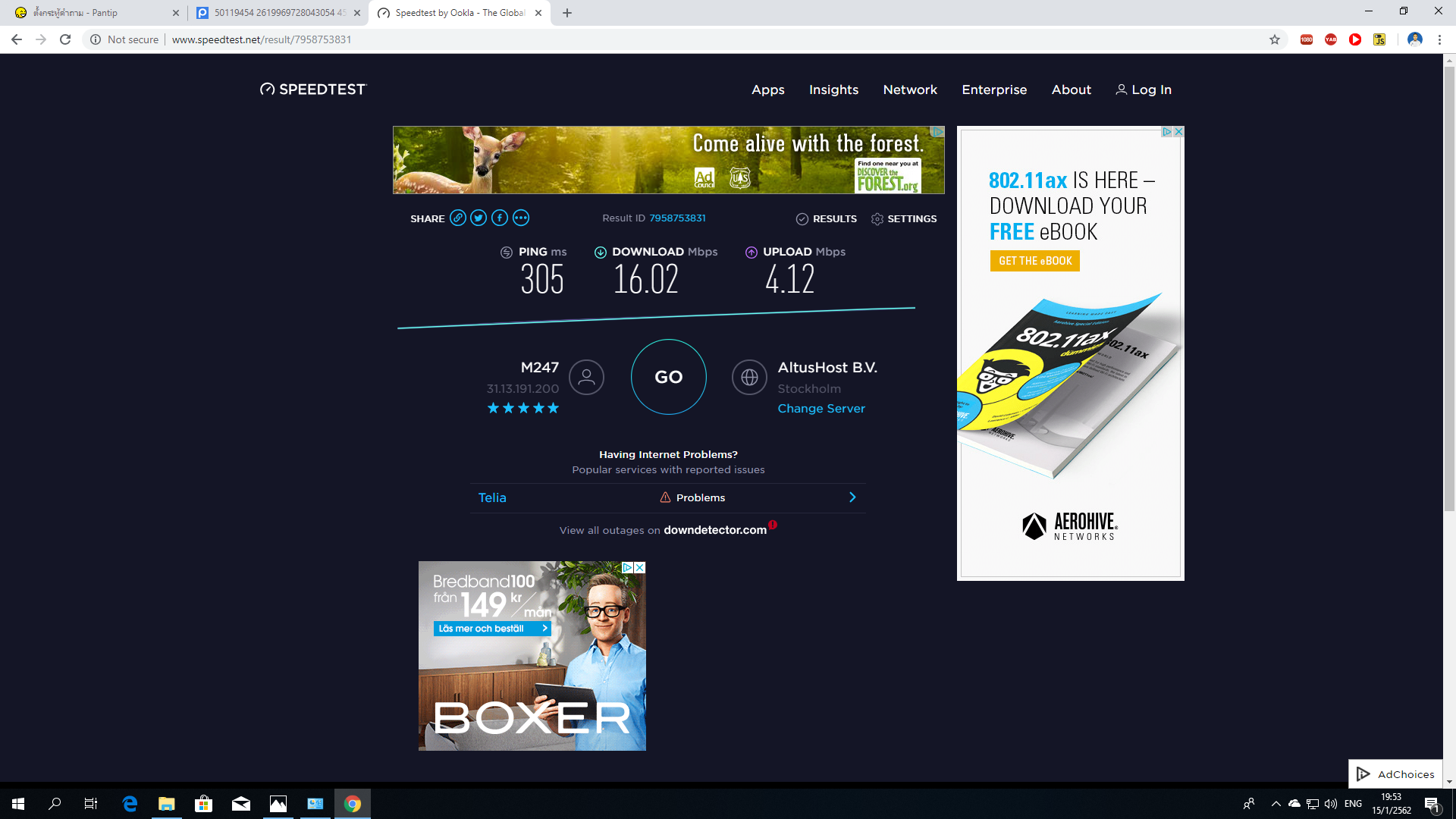
Task: Open the Telia Problems row
Action: point(667,497)
